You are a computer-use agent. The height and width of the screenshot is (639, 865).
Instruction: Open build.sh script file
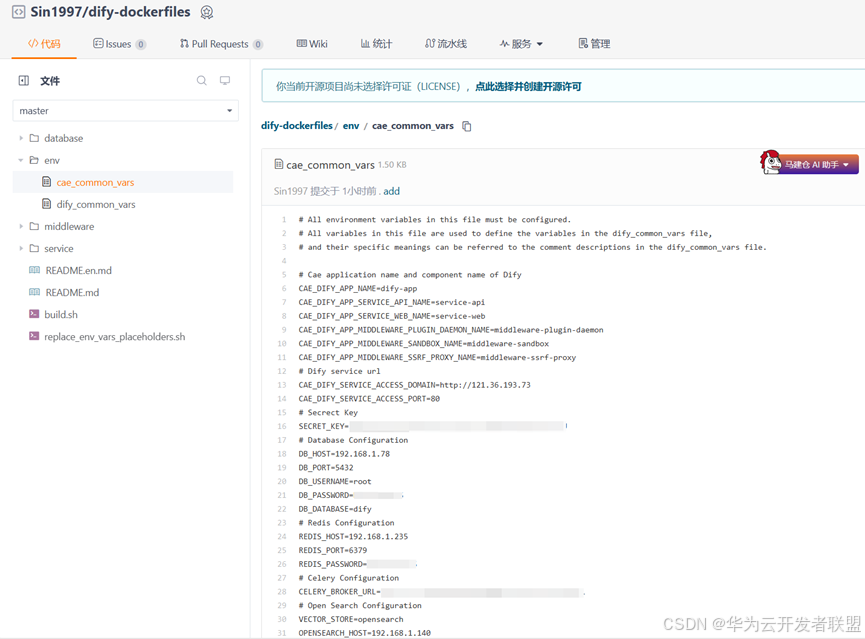point(61,315)
